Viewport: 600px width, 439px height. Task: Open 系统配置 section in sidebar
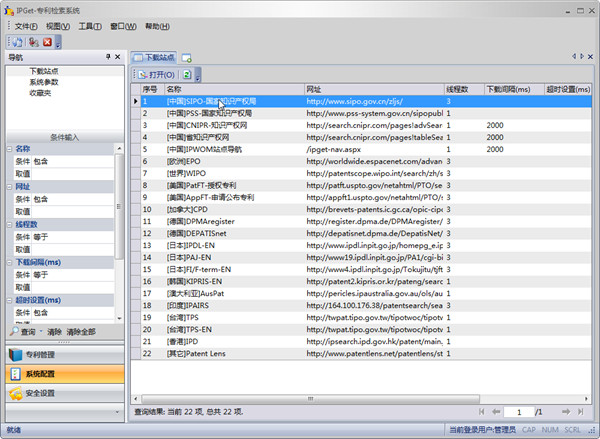point(65,374)
